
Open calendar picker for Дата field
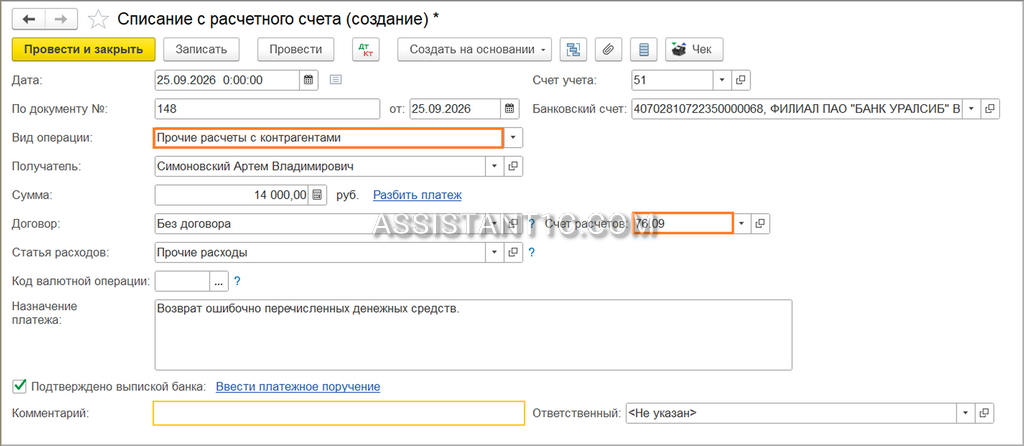(309, 80)
